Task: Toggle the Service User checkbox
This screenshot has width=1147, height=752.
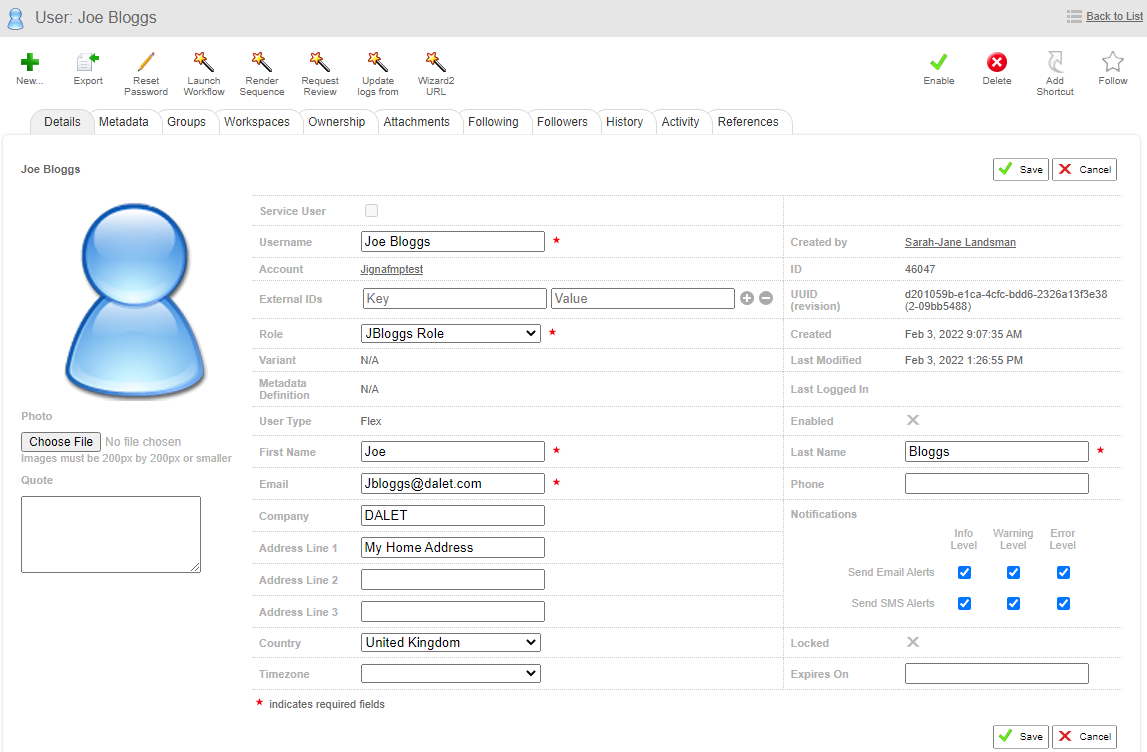Action: (372, 211)
